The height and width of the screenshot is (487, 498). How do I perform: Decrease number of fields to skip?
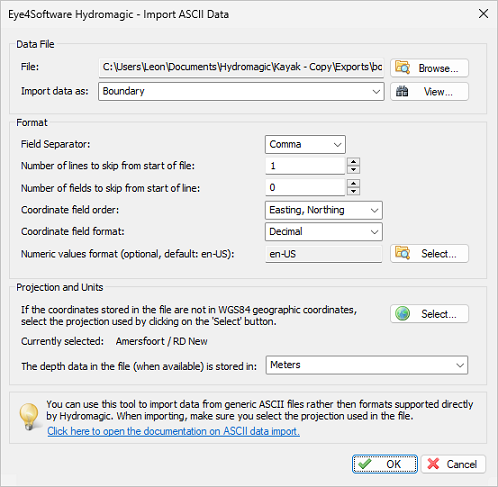(x=353, y=191)
